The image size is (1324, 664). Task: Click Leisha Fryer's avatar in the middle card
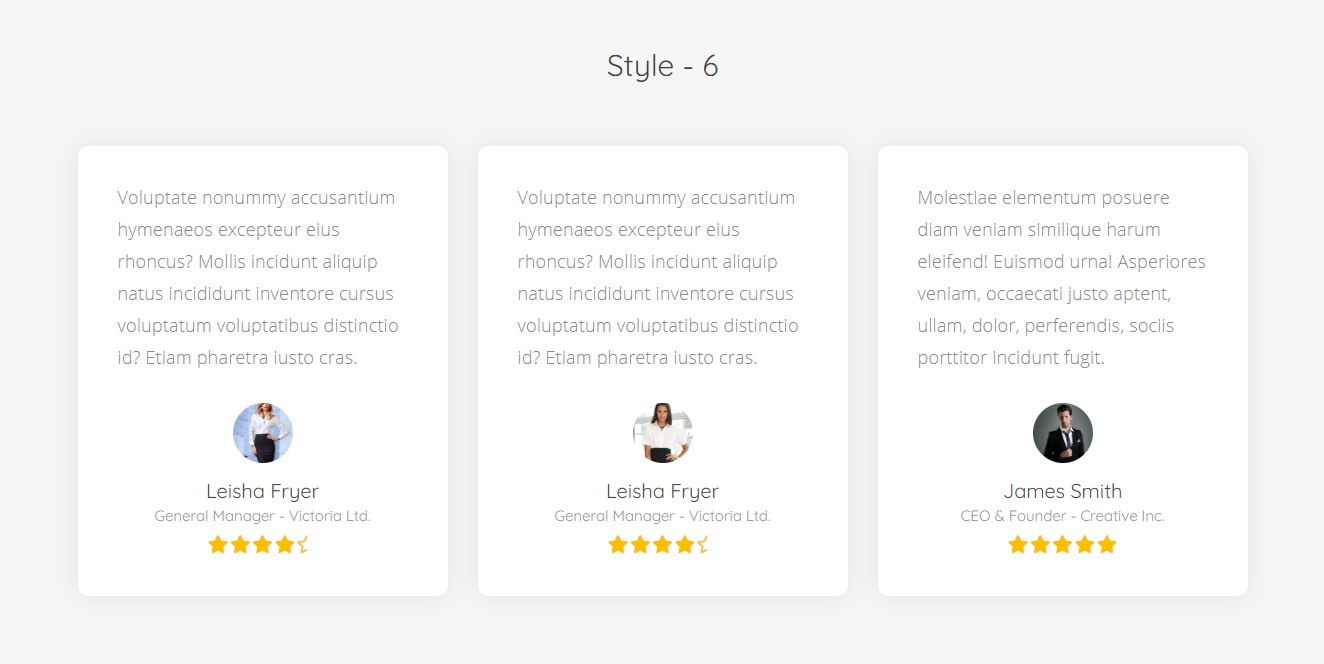pyautogui.click(x=663, y=433)
